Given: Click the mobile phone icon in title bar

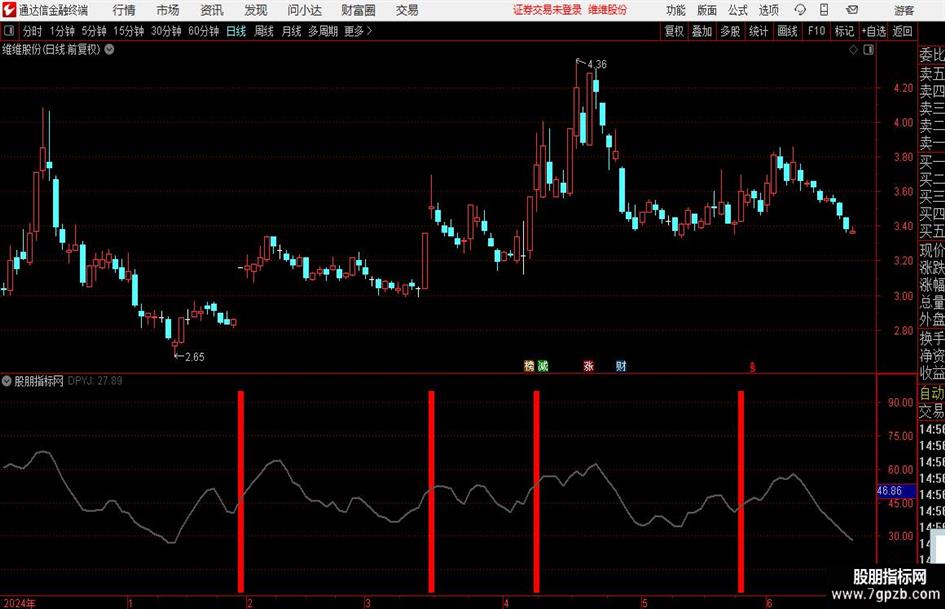Looking at the screenshot, I should (824, 10).
